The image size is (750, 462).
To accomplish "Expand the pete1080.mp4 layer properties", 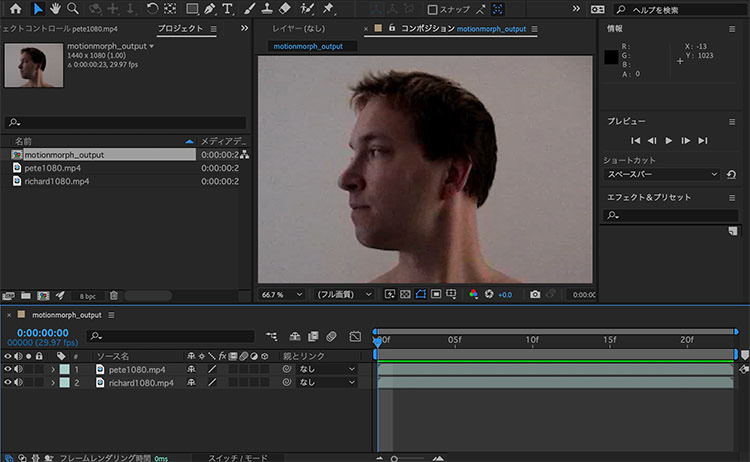I will click(x=53, y=370).
